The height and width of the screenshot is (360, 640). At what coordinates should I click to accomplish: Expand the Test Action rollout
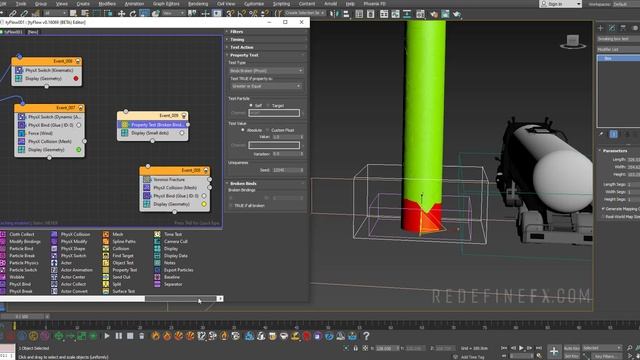pos(266,47)
